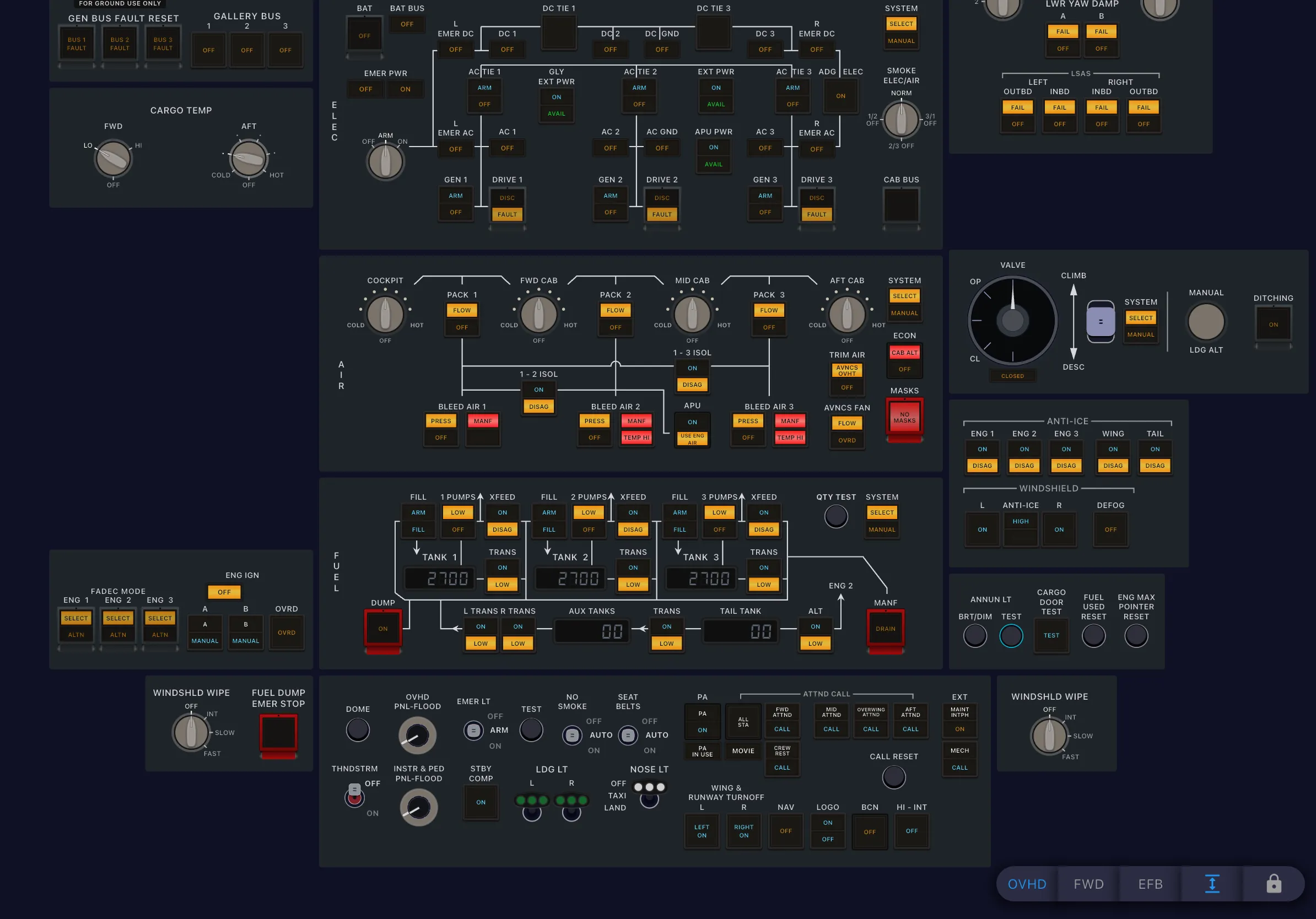Toggle the left LDG LT switch
The image size is (1316, 919).
tap(531, 807)
